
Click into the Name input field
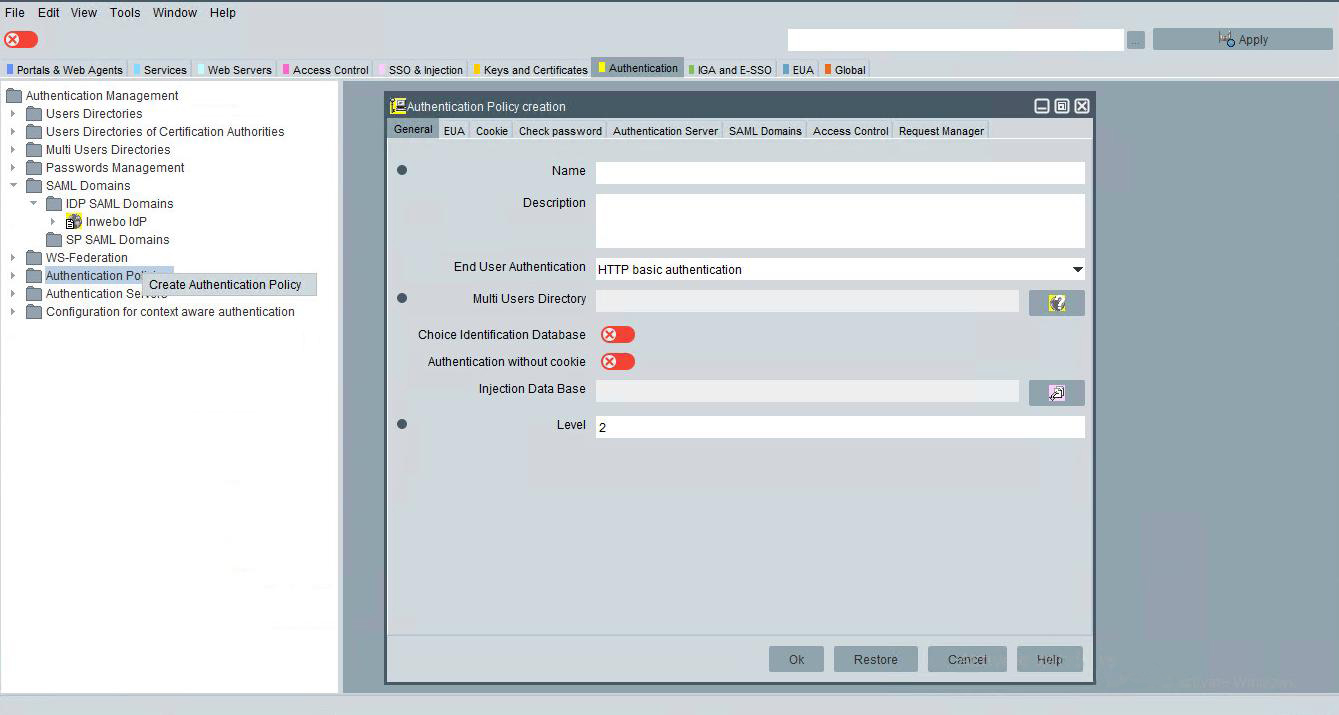point(839,172)
